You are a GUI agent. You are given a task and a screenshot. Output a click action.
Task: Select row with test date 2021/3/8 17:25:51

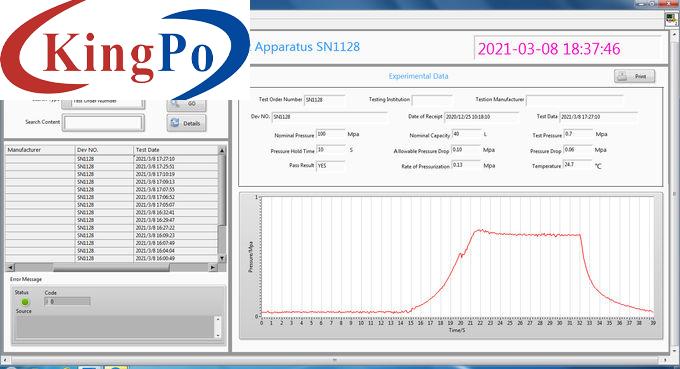111,167
